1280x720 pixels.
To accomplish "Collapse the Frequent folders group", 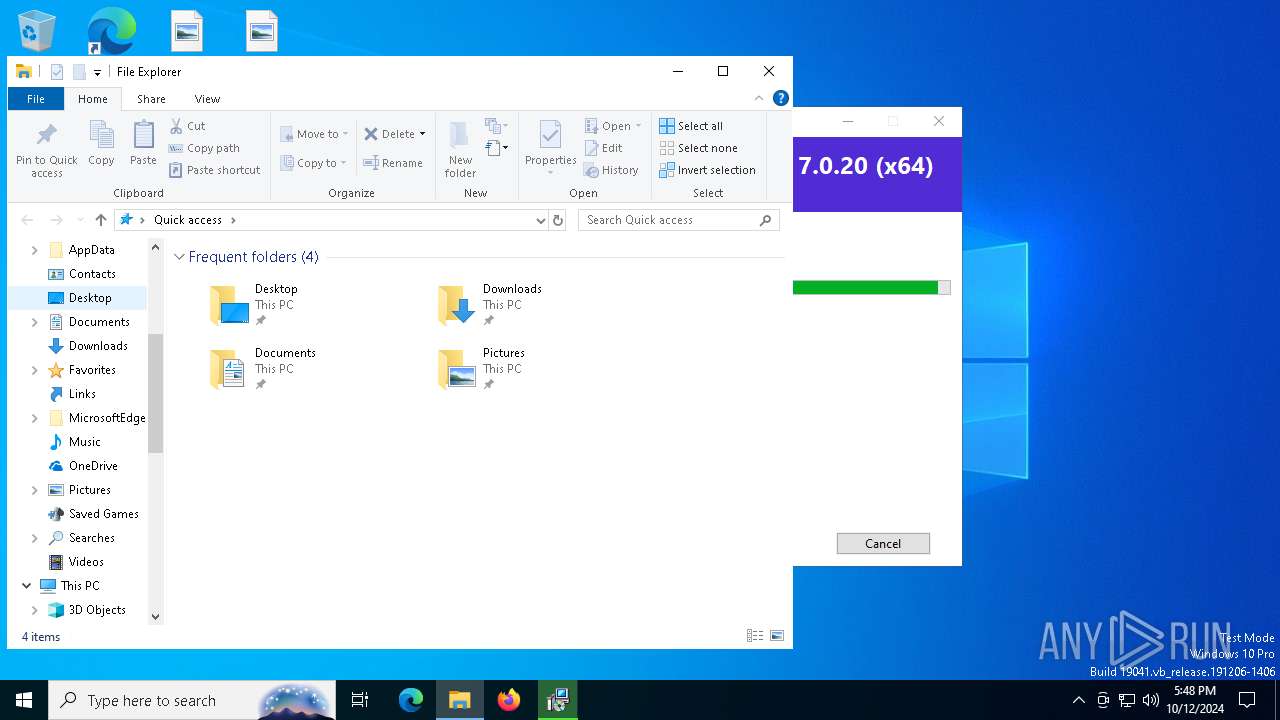I will (180, 257).
